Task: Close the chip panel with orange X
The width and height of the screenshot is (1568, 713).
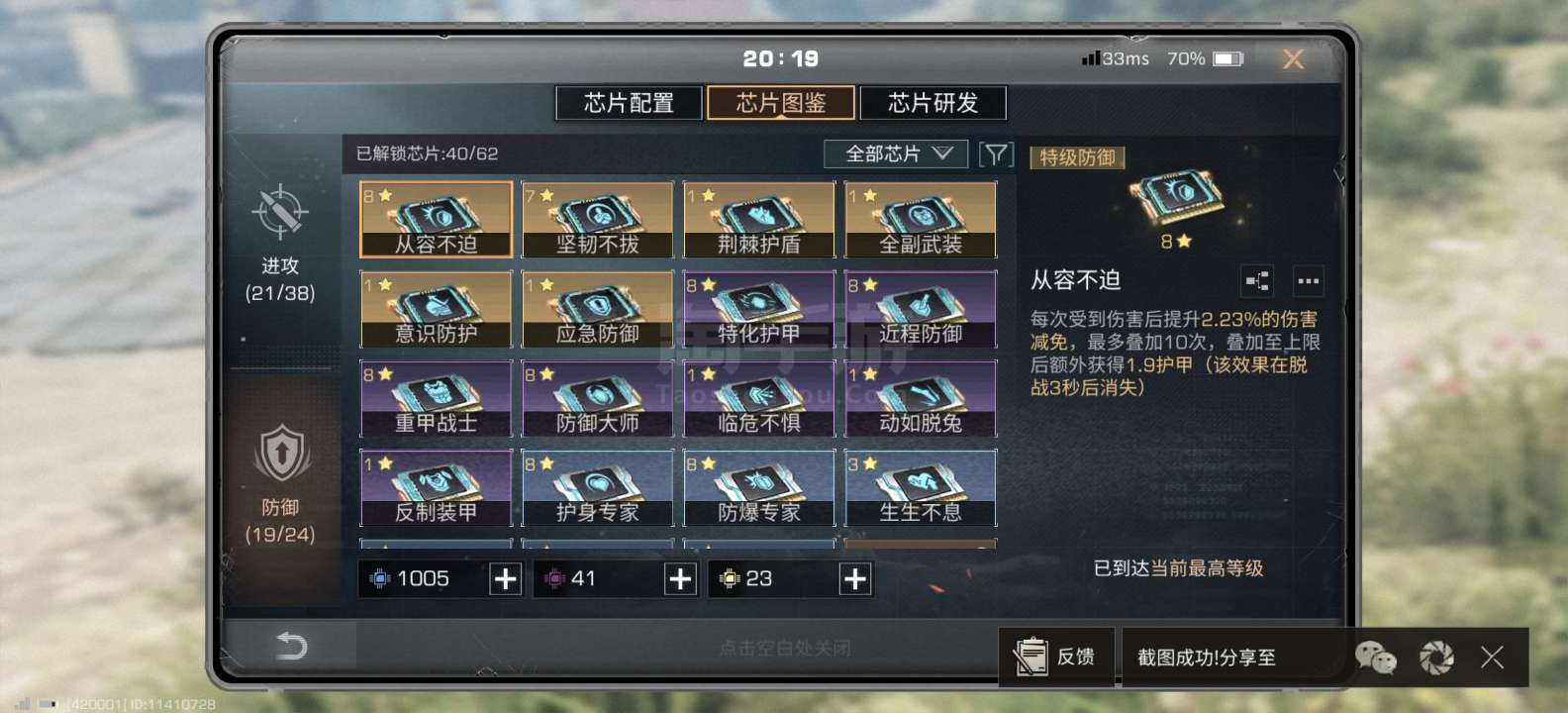Action: 1293,59
